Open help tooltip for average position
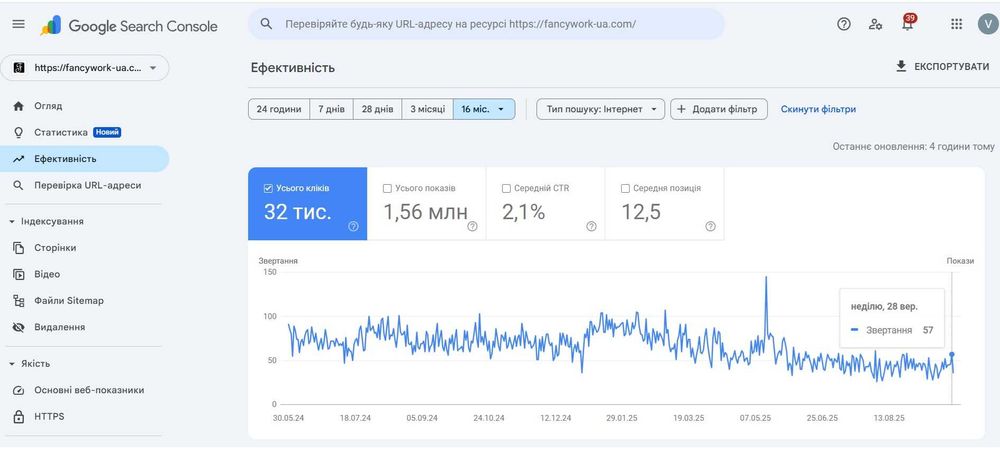Image resolution: width=1000 pixels, height=460 pixels. point(710,226)
